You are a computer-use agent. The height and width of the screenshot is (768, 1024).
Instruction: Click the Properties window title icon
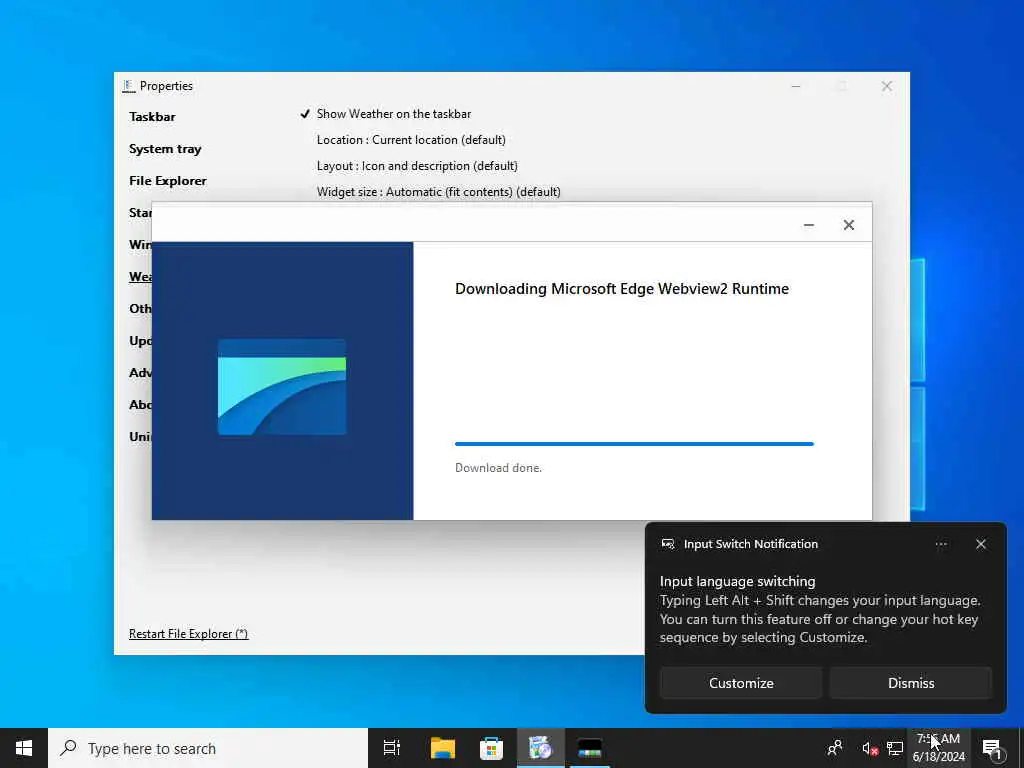tap(129, 86)
